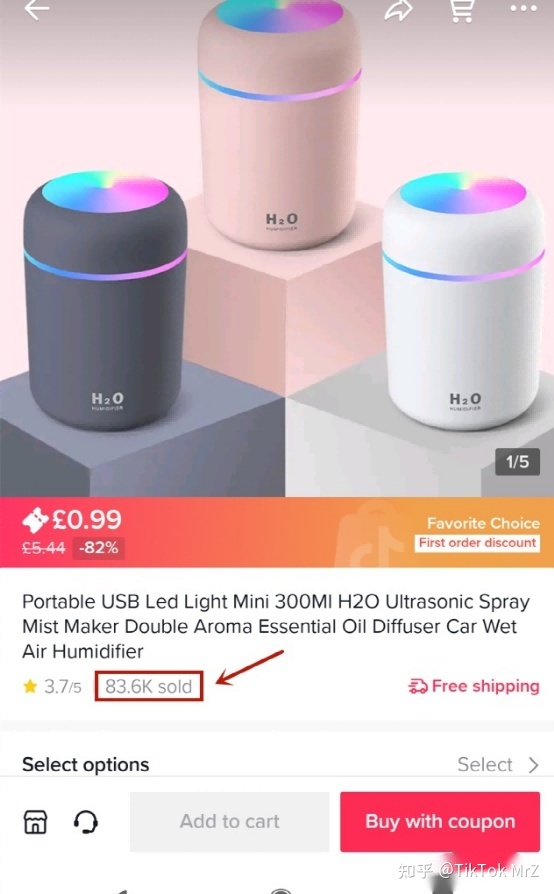Visit the seller's shop via the store icon
Image resolution: width=554 pixels, height=894 pixels.
pos(35,822)
